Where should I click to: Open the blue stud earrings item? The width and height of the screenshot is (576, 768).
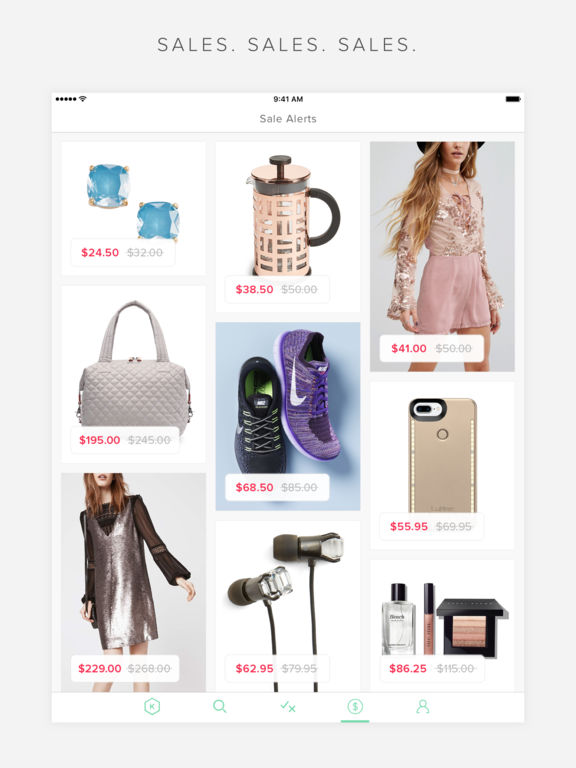coord(133,209)
